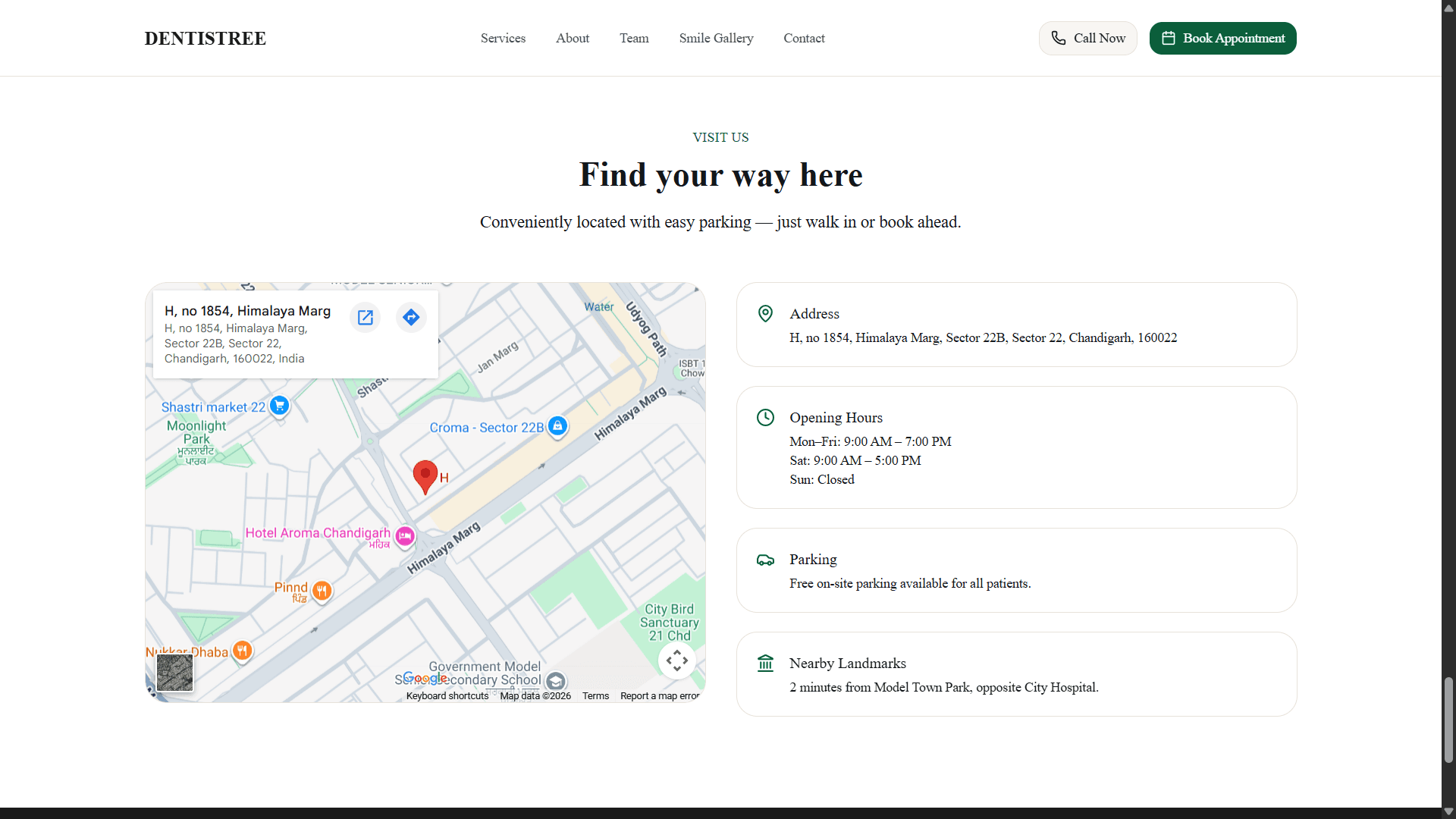Open the Keyboard shortcuts map link
Viewport: 1456px width, 819px height.
pos(447,696)
